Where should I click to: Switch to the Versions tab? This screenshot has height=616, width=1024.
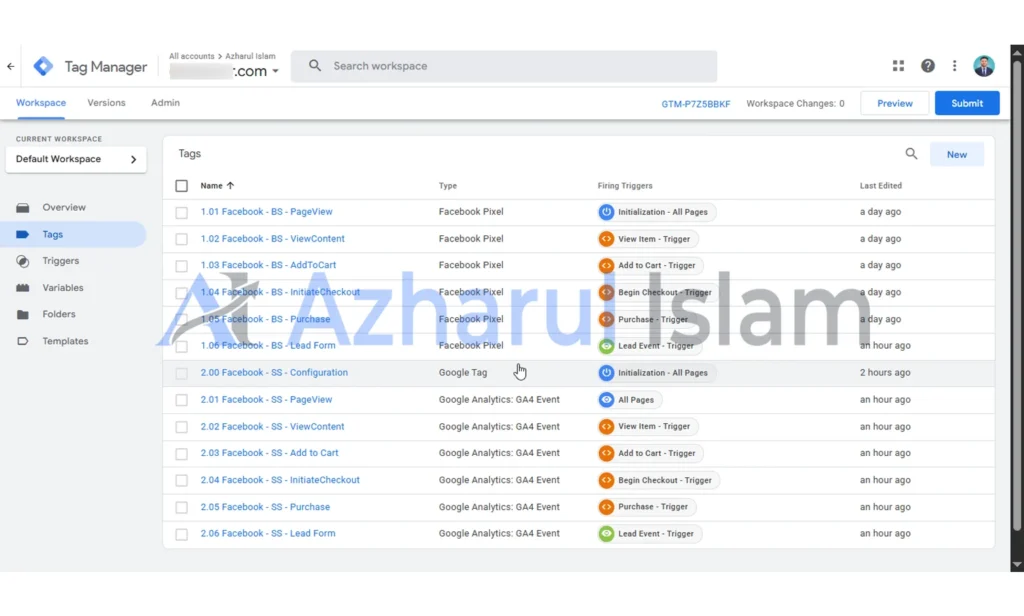[106, 103]
